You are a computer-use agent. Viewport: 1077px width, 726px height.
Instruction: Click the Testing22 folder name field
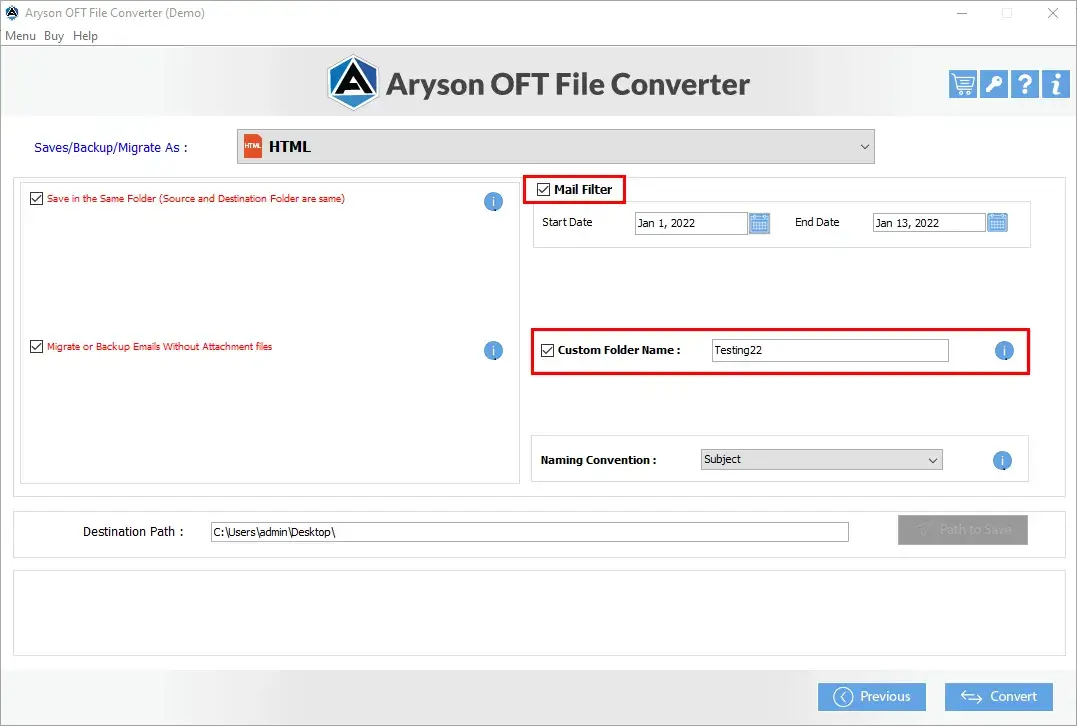point(830,350)
